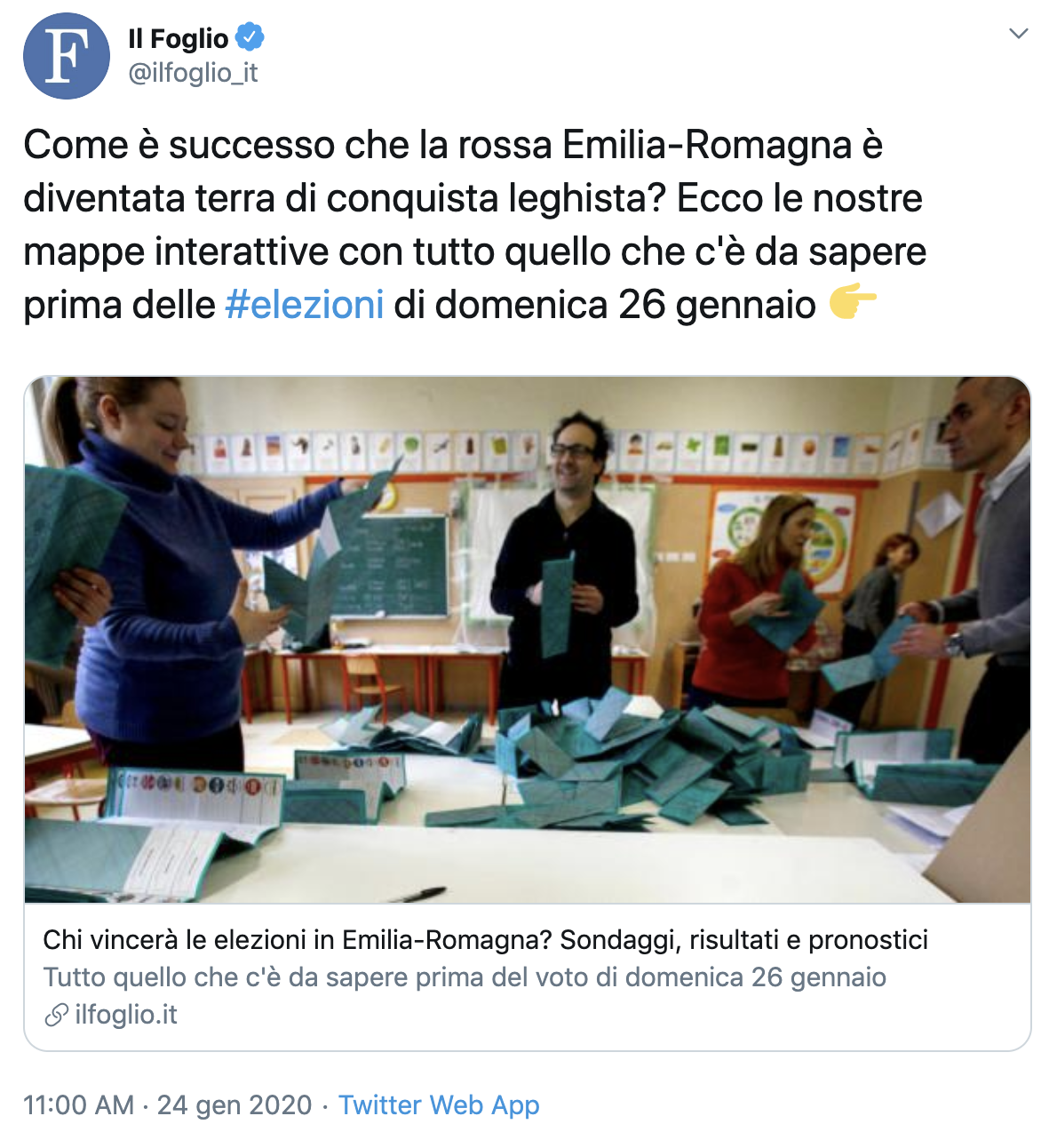Click the #elezioni hashtag

coord(305,305)
